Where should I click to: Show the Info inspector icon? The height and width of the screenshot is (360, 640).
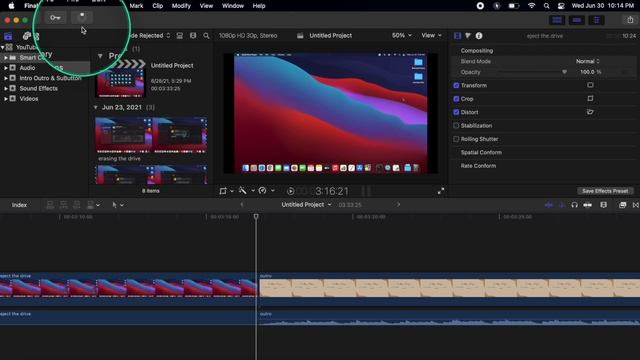point(479,36)
